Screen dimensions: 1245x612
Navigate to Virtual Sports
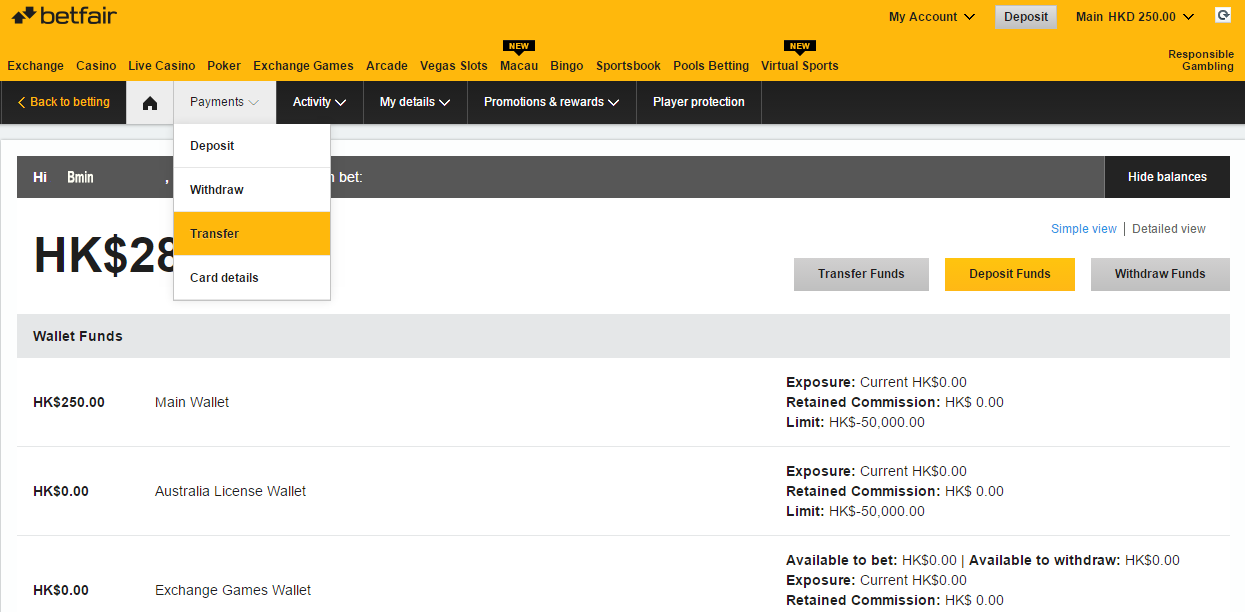point(800,66)
